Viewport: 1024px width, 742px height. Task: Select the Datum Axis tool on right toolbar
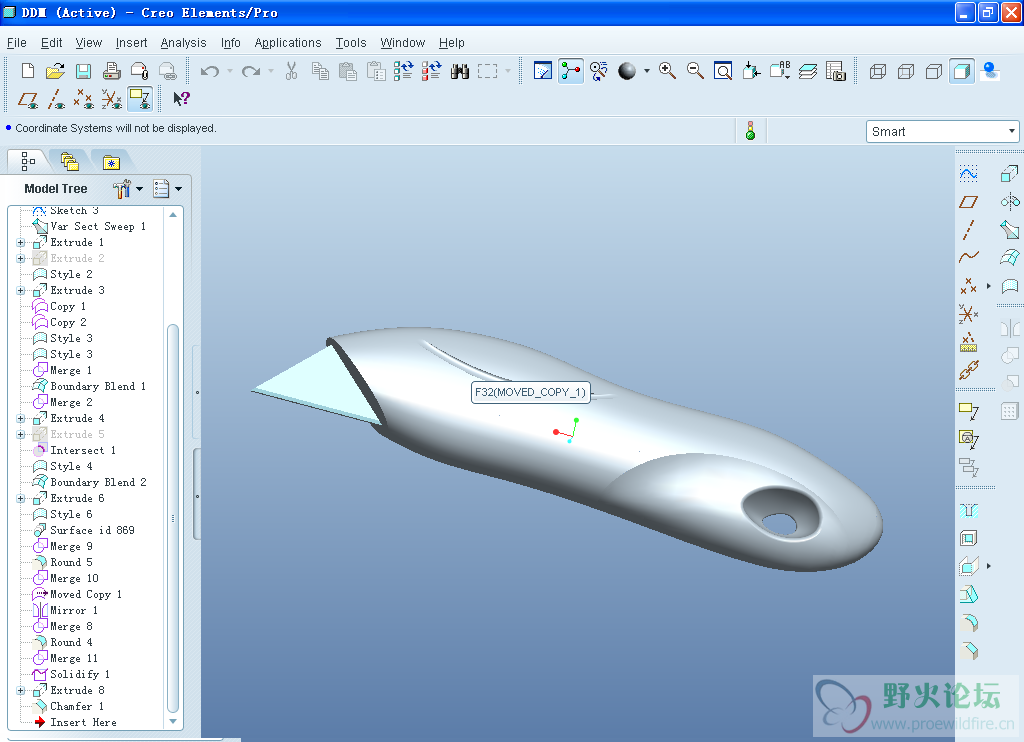click(x=968, y=230)
